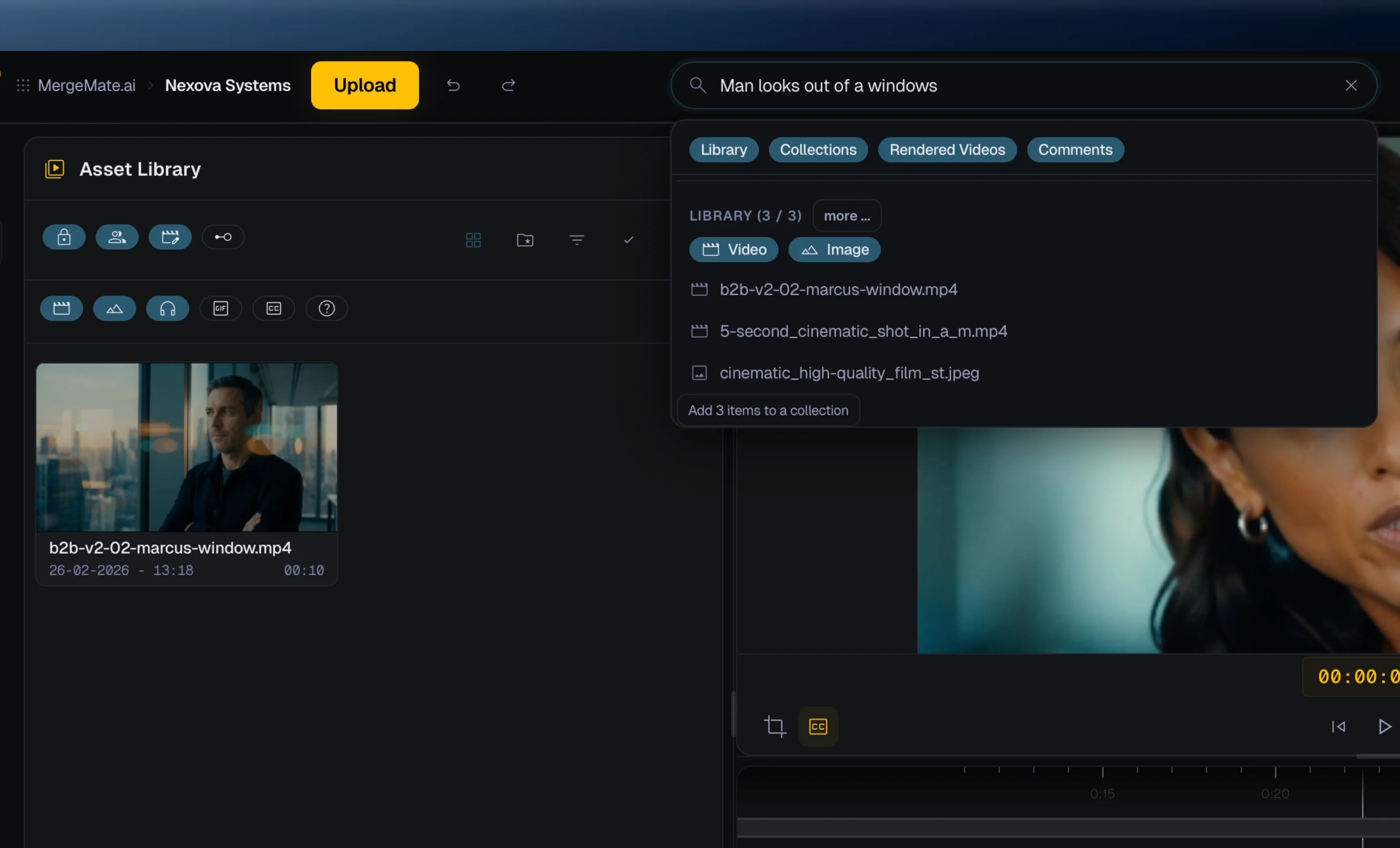Open the Comments tab in search panel
The image size is (1400, 848).
tap(1075, 150)
